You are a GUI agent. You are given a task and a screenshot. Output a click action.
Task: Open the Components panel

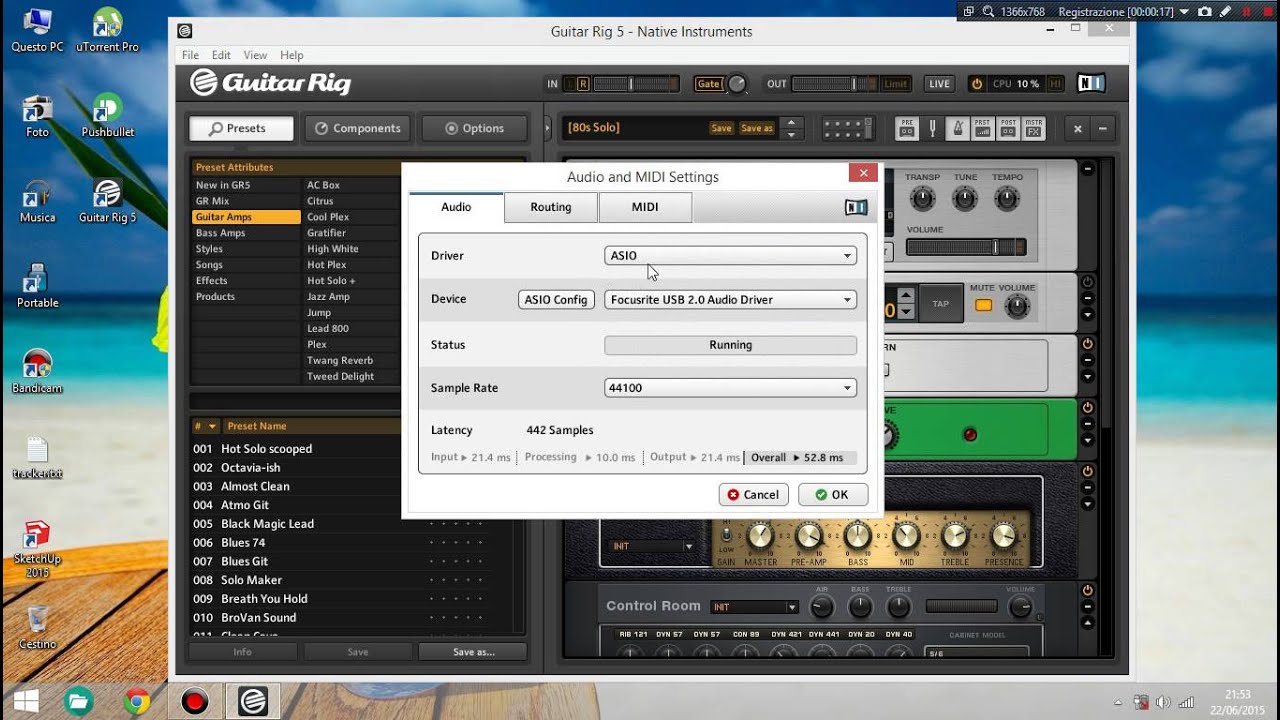click(x=358, y=128)
